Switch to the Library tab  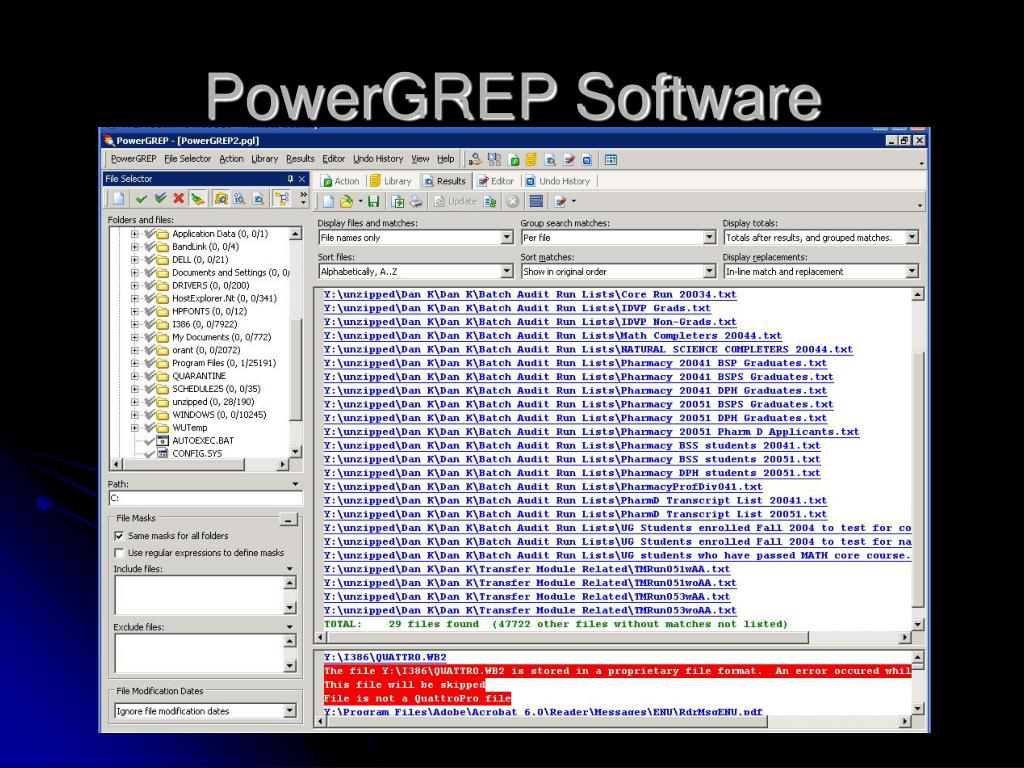[391, 181]
